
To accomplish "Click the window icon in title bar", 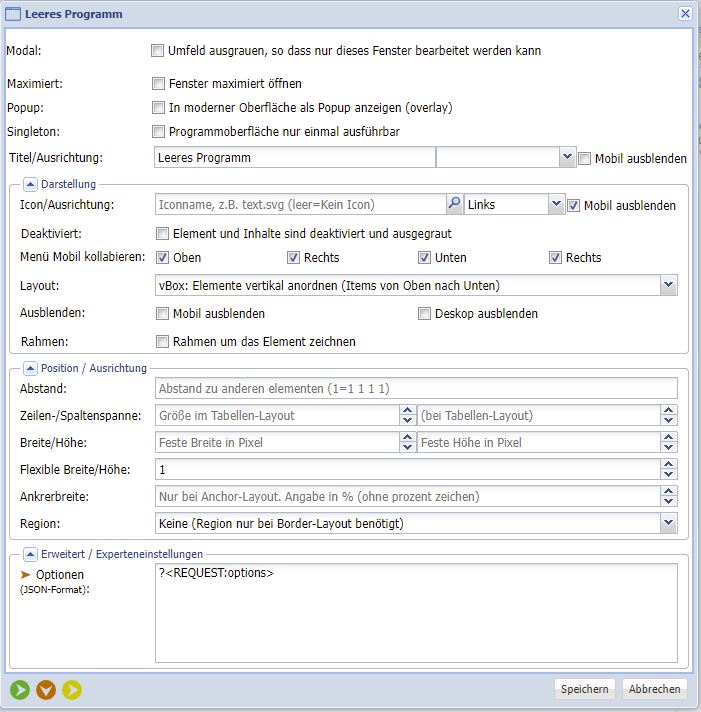I will [13, 14].
